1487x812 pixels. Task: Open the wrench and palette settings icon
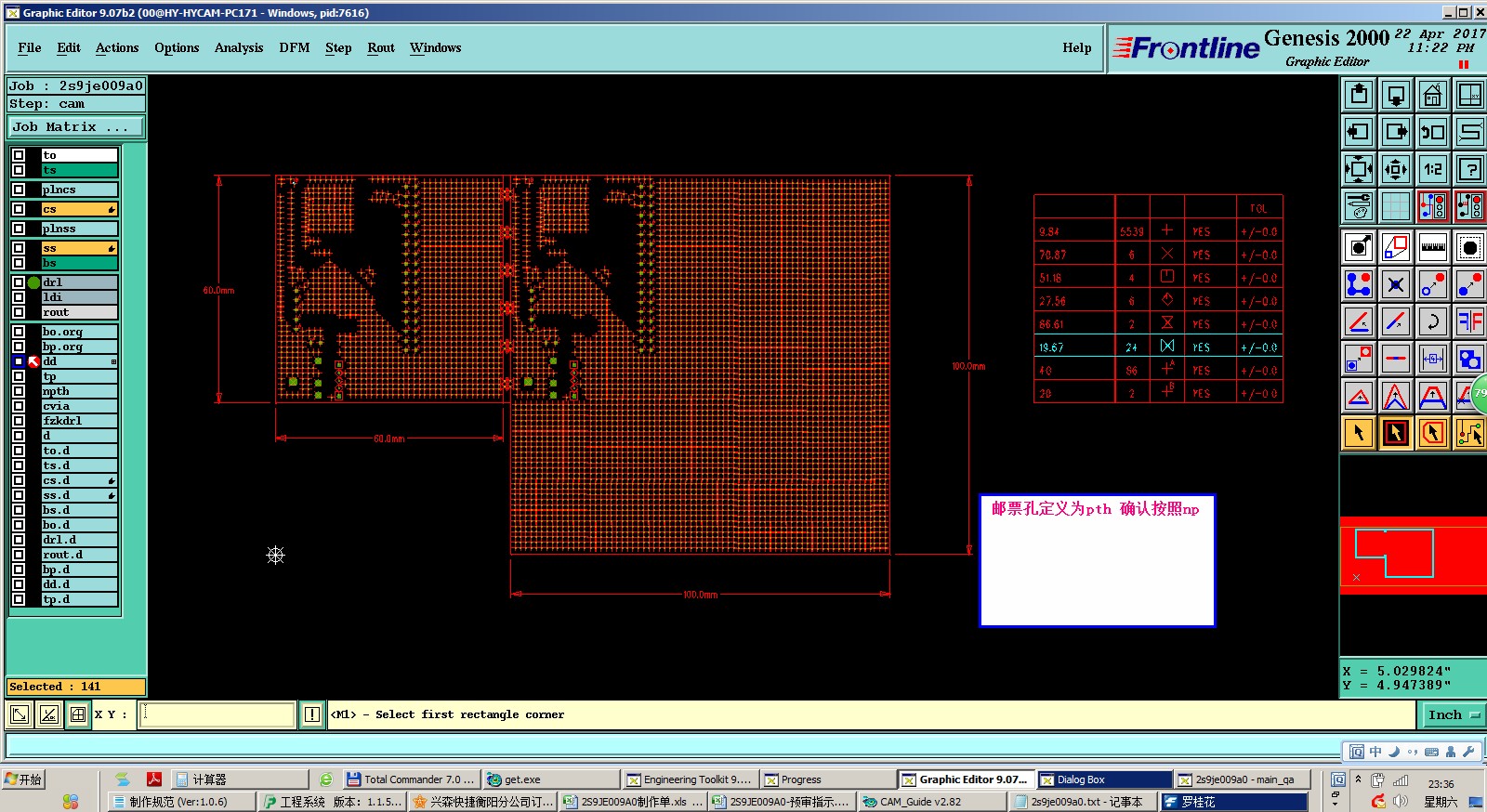click(x=1359, y=206)
